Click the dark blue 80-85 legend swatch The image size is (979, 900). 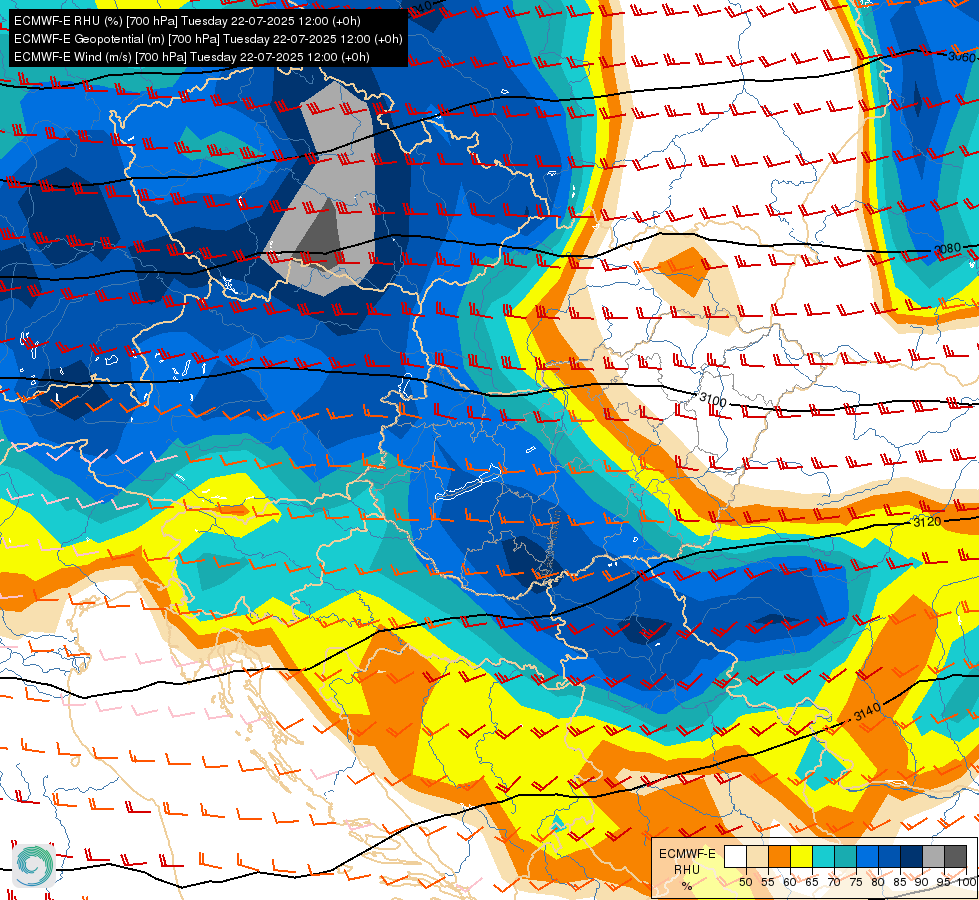pos(889,856)
